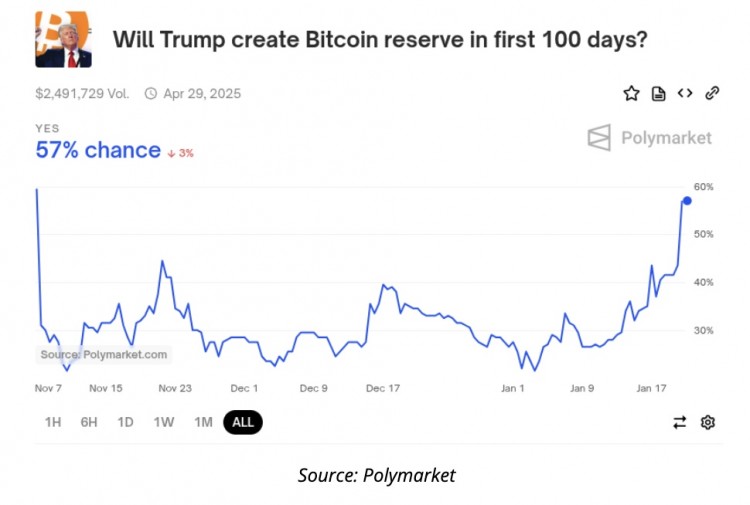
Task: Click the Trump Bitcoin market thumbnail
Action: (x=63, y=40)
